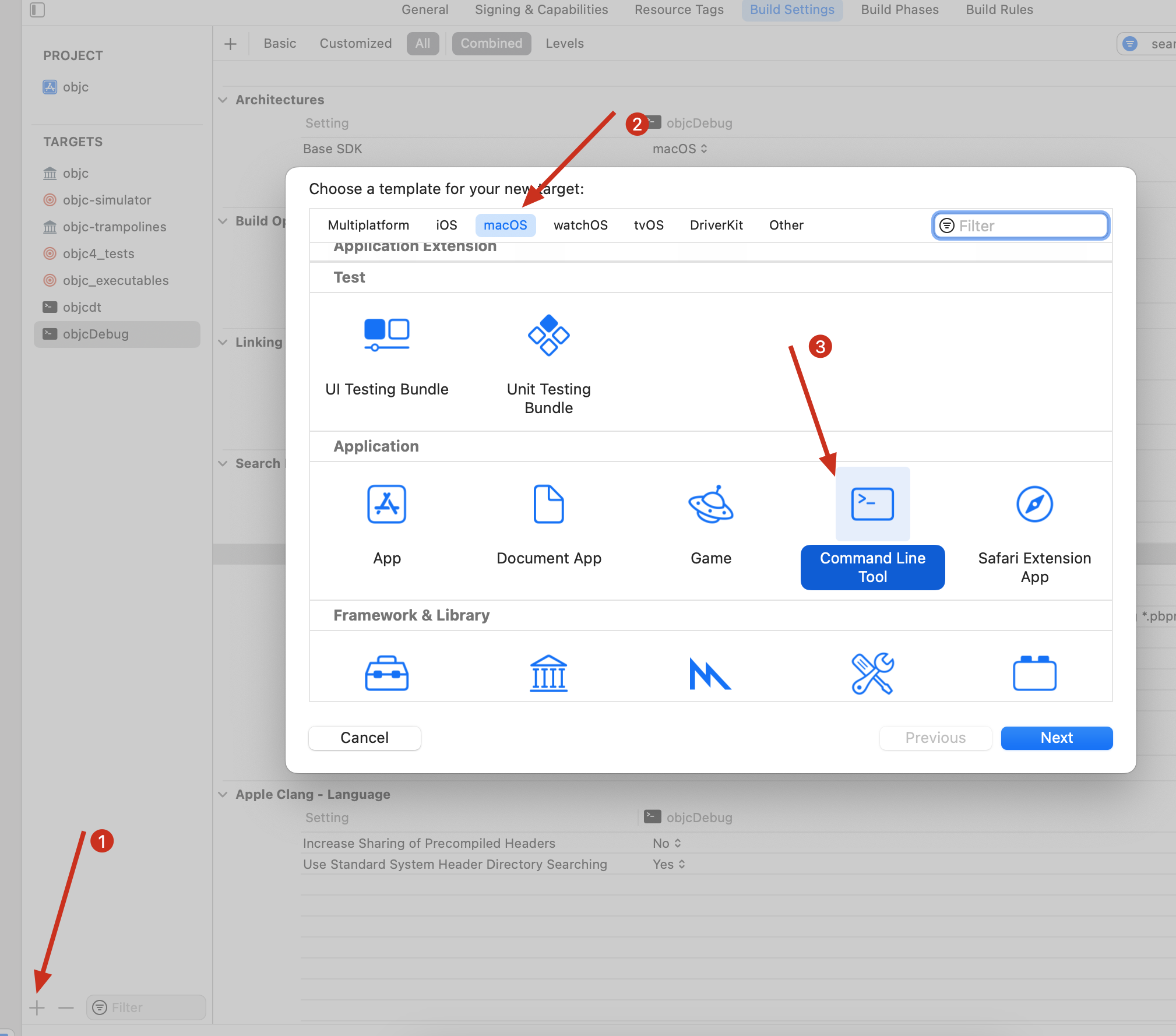Select the Document App template icon
Image resolution: width=1176 pixels, height=1036 pixels.
pos(548,504)
